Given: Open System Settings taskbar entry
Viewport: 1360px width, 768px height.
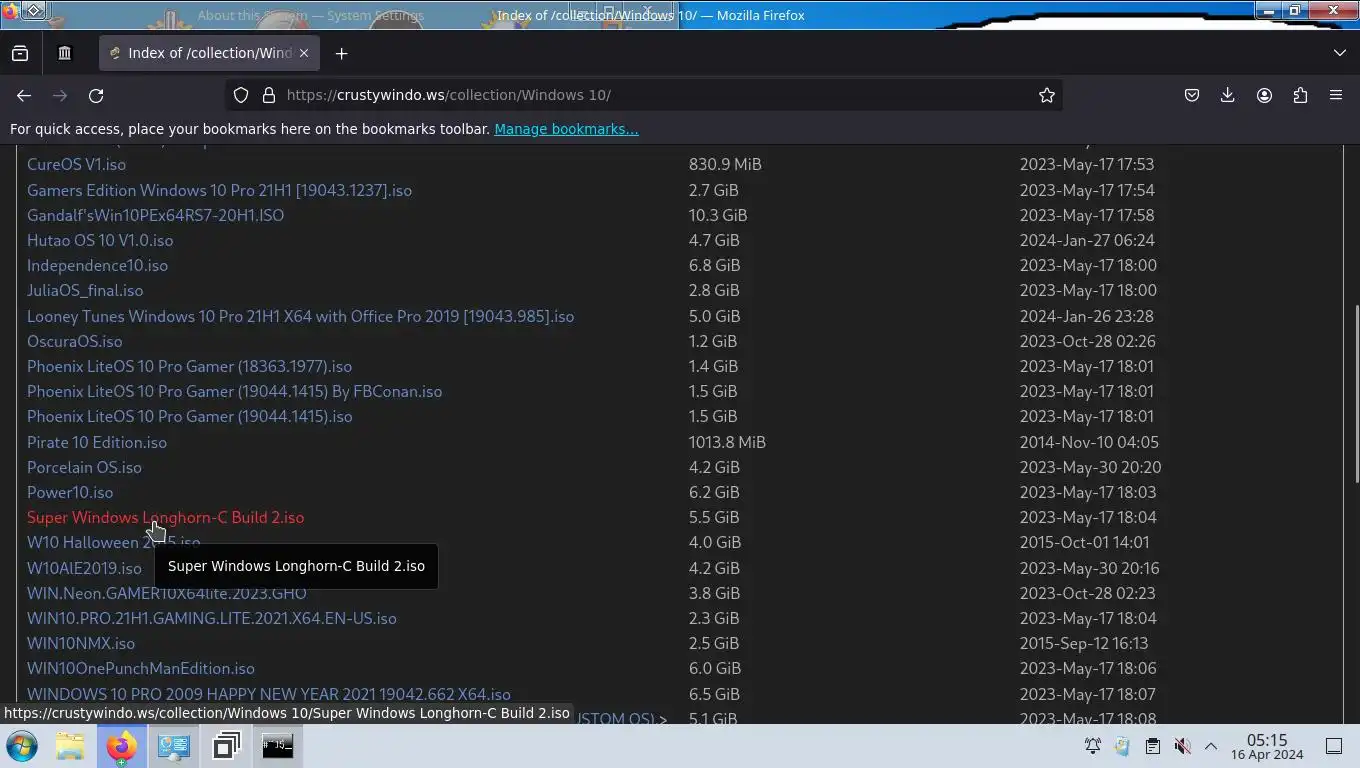Looking at the screenshot, I should tap(173, 746).
